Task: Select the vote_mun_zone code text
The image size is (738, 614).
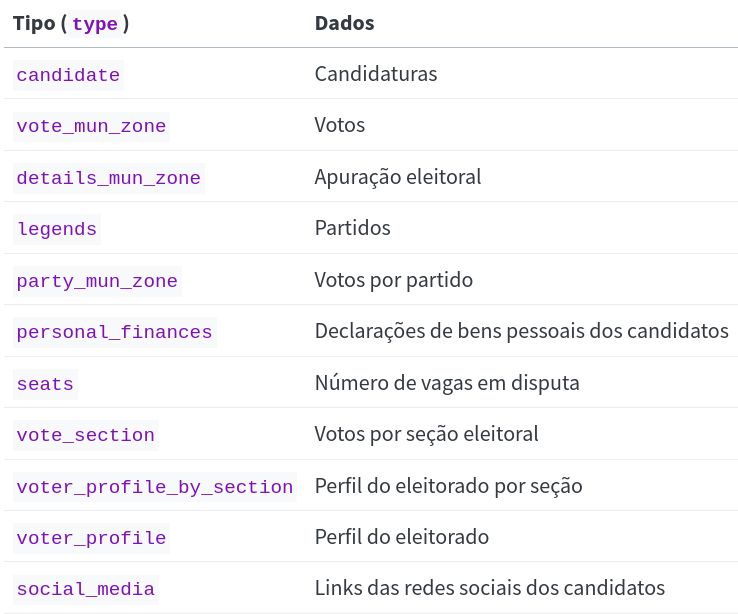Action: (x=91, y=126)
